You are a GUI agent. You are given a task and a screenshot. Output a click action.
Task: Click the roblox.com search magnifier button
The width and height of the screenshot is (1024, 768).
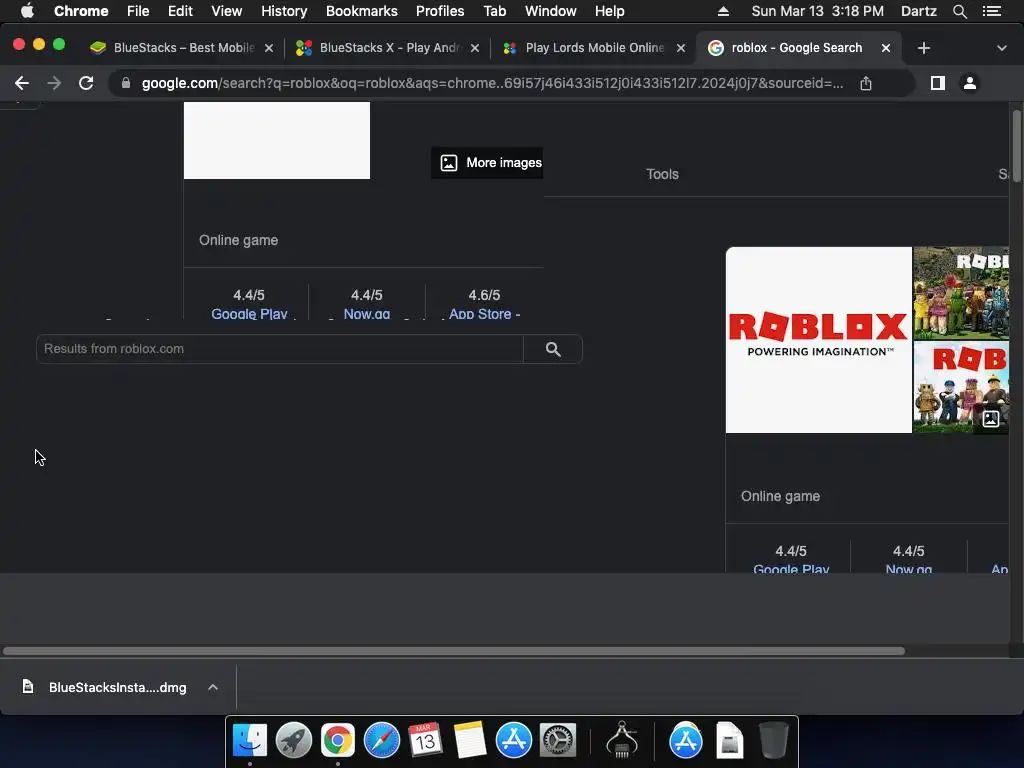(x=553, y=349)
